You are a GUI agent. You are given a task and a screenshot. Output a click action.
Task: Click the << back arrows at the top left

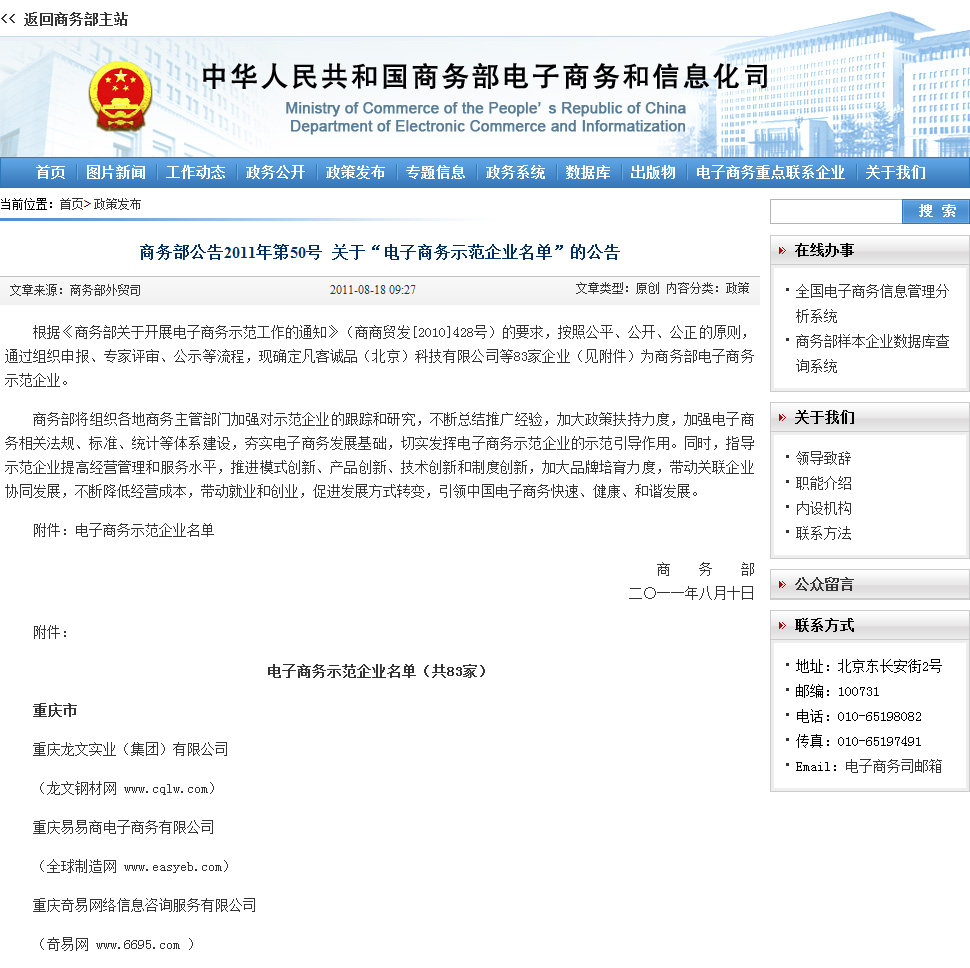9,19
